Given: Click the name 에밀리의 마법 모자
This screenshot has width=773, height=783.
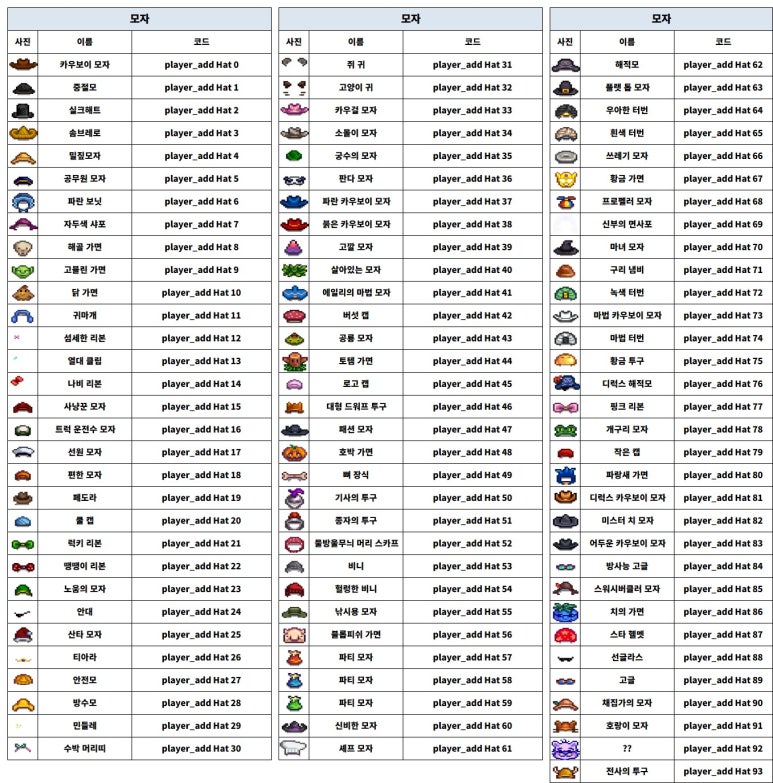Looking at the screenshot, I should point(356,293).
